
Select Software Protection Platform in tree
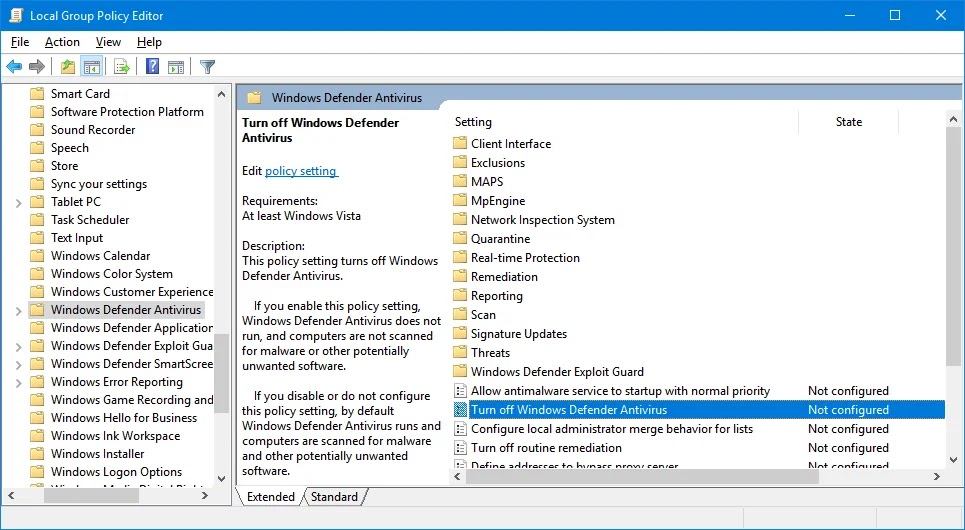[127, 112]
